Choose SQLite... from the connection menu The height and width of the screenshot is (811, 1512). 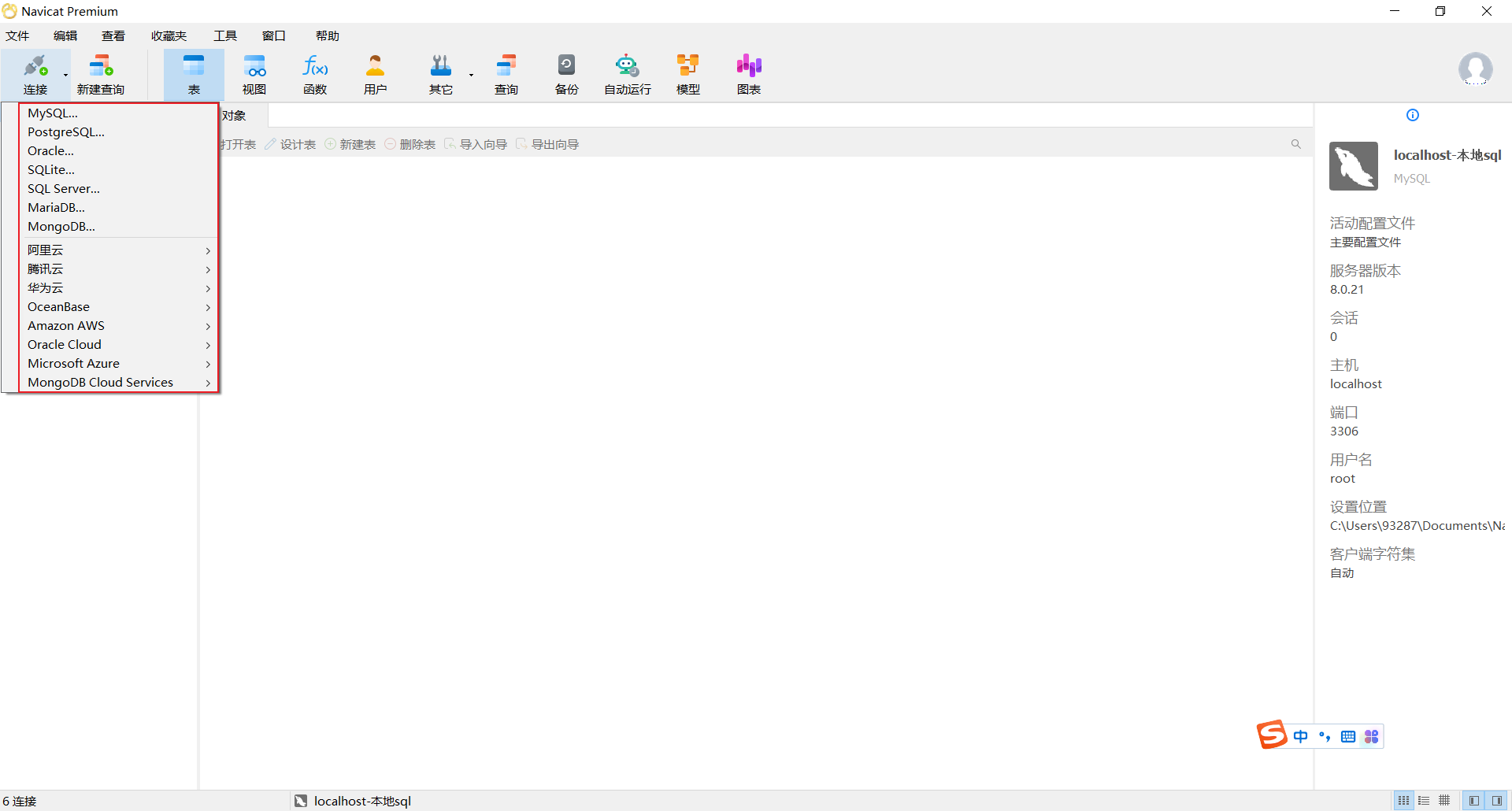click(x=118, y=170)
